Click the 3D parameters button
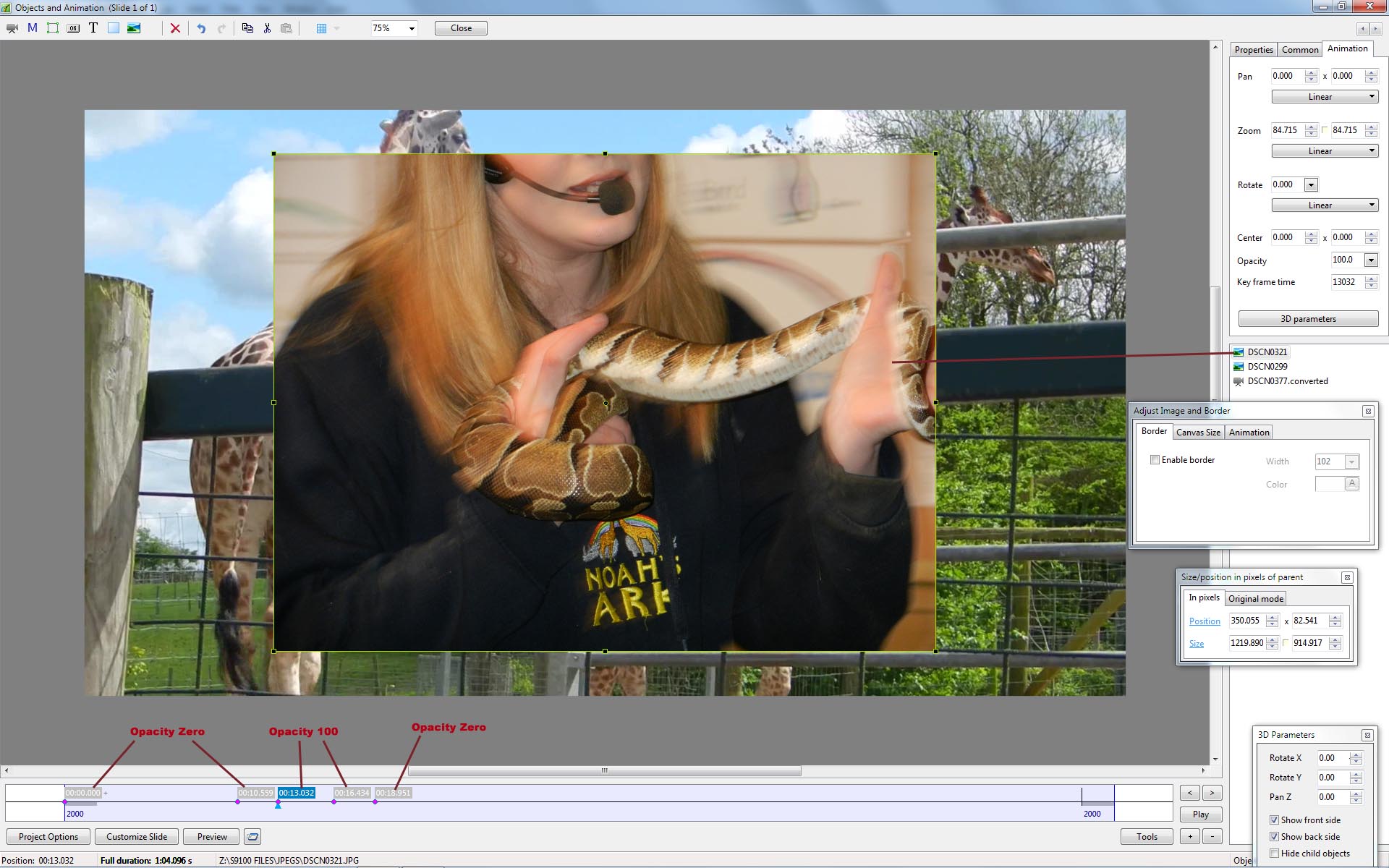 [1308, 319]
